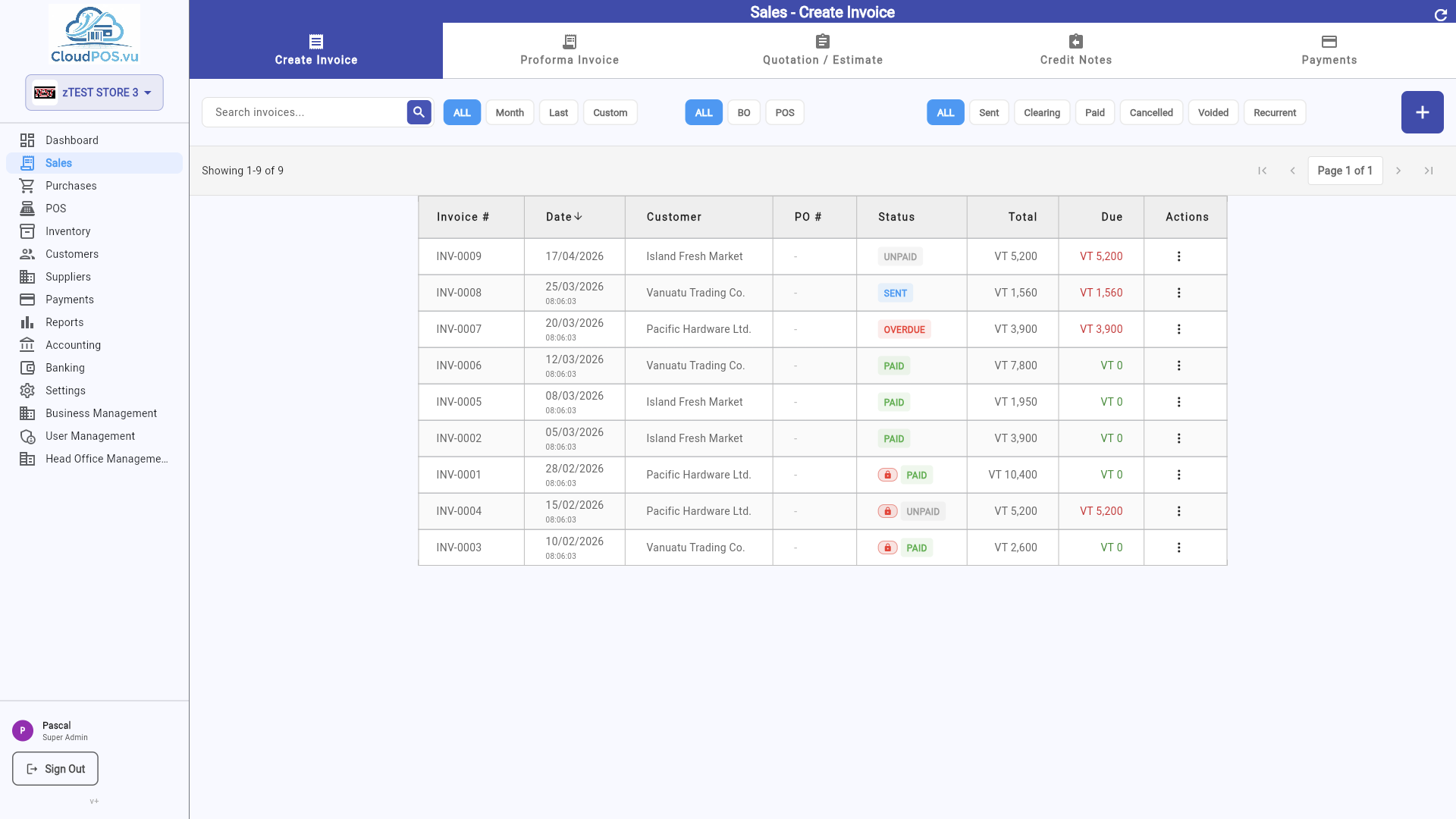Image resolution: width=1456 pixels, height=819 pixels.
Task: Show only Clearing invoices
Action: pos(1042,112)
